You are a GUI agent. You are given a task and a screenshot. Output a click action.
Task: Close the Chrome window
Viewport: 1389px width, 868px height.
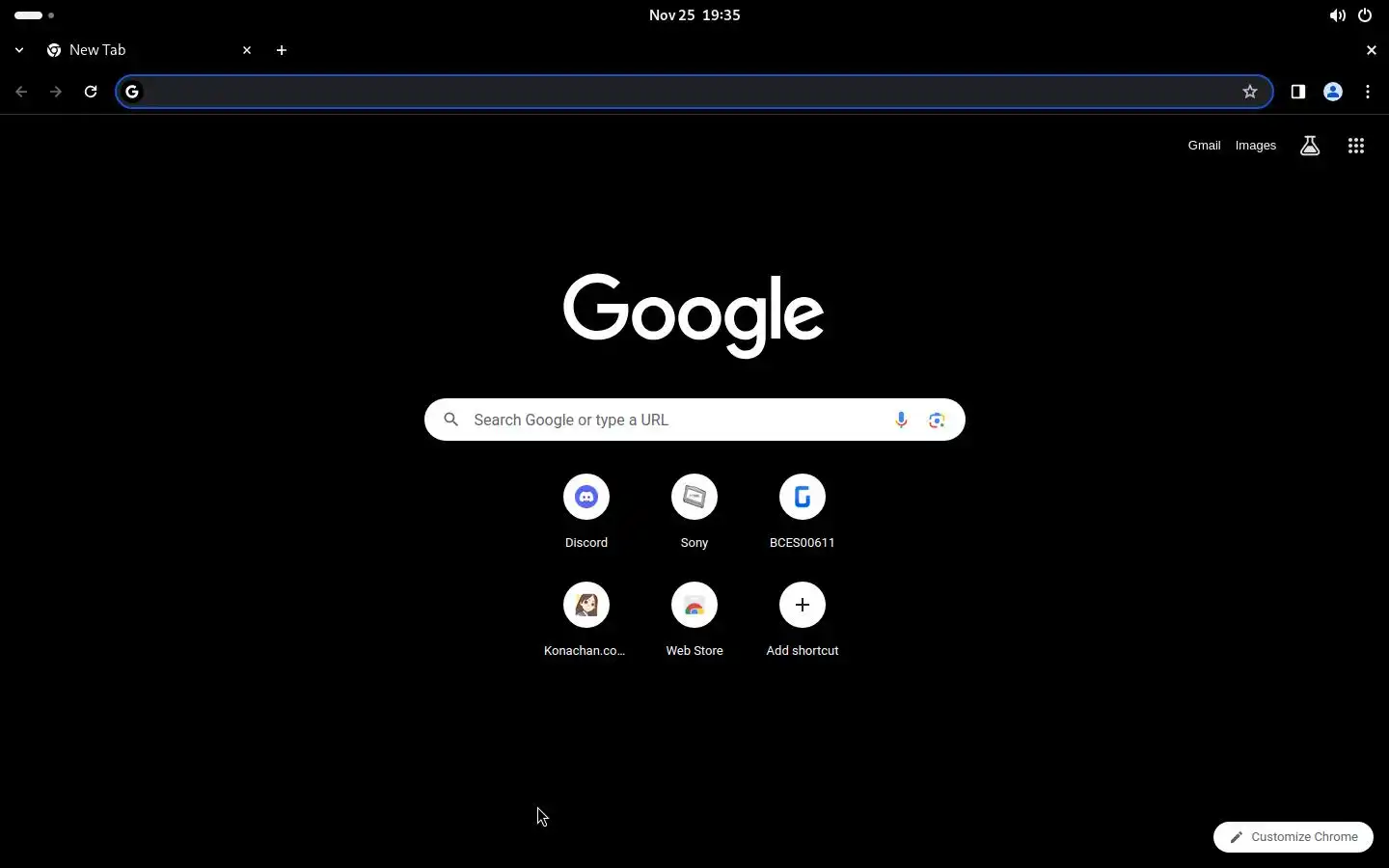1372,50
